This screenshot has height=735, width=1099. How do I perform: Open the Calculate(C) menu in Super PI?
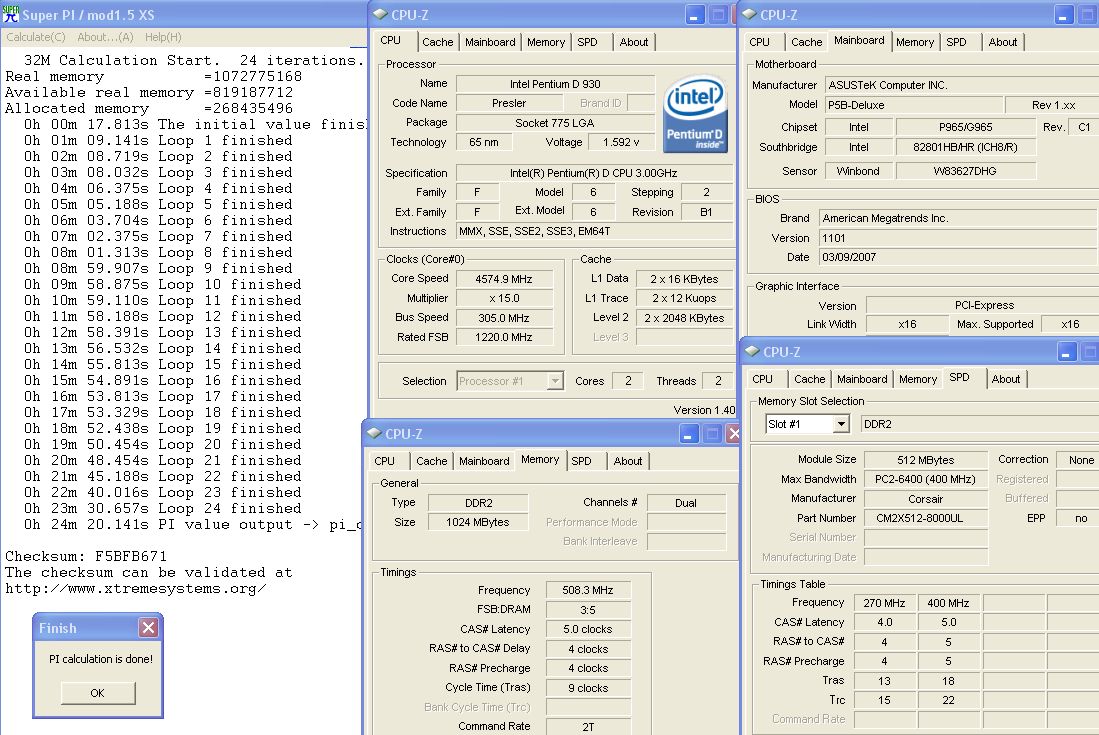click(x=36, y=37)
